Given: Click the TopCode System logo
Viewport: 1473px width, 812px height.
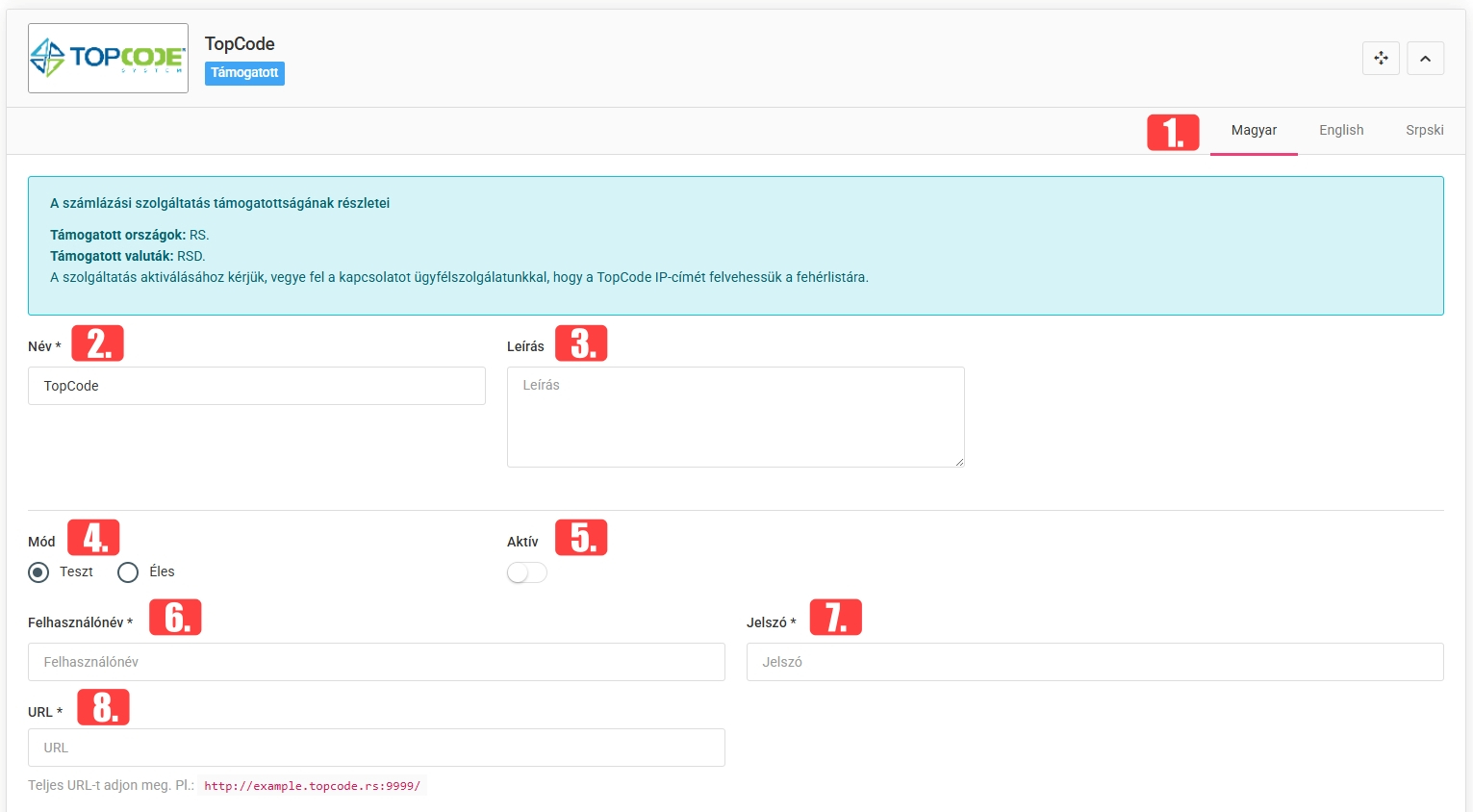Looking at the screenshot, I should point(108,59).
